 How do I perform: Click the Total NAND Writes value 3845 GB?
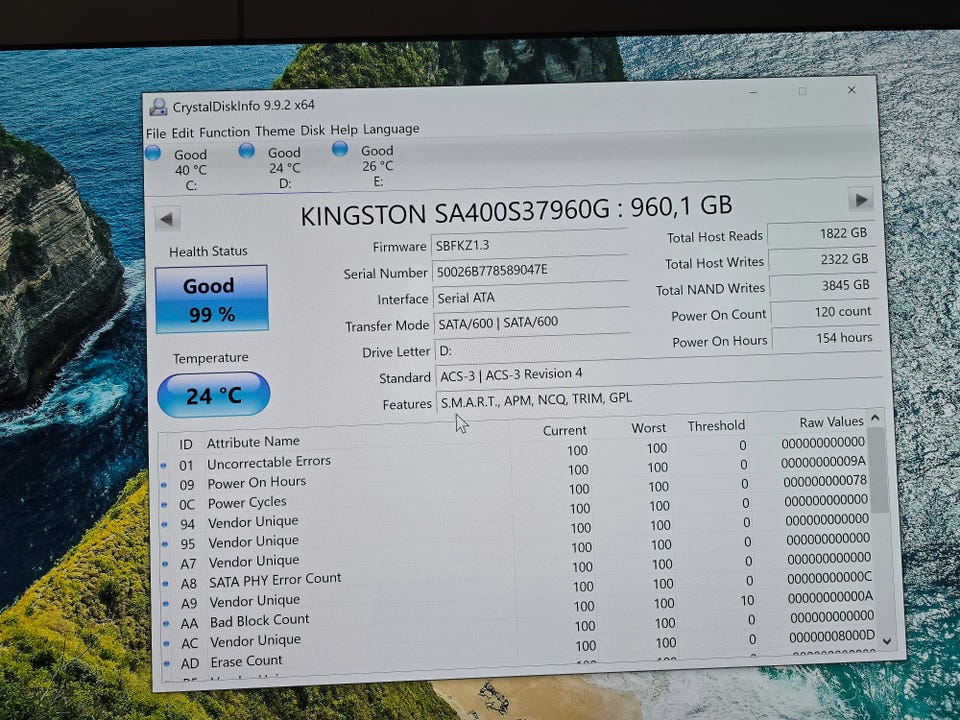click(x=823, y=285)
